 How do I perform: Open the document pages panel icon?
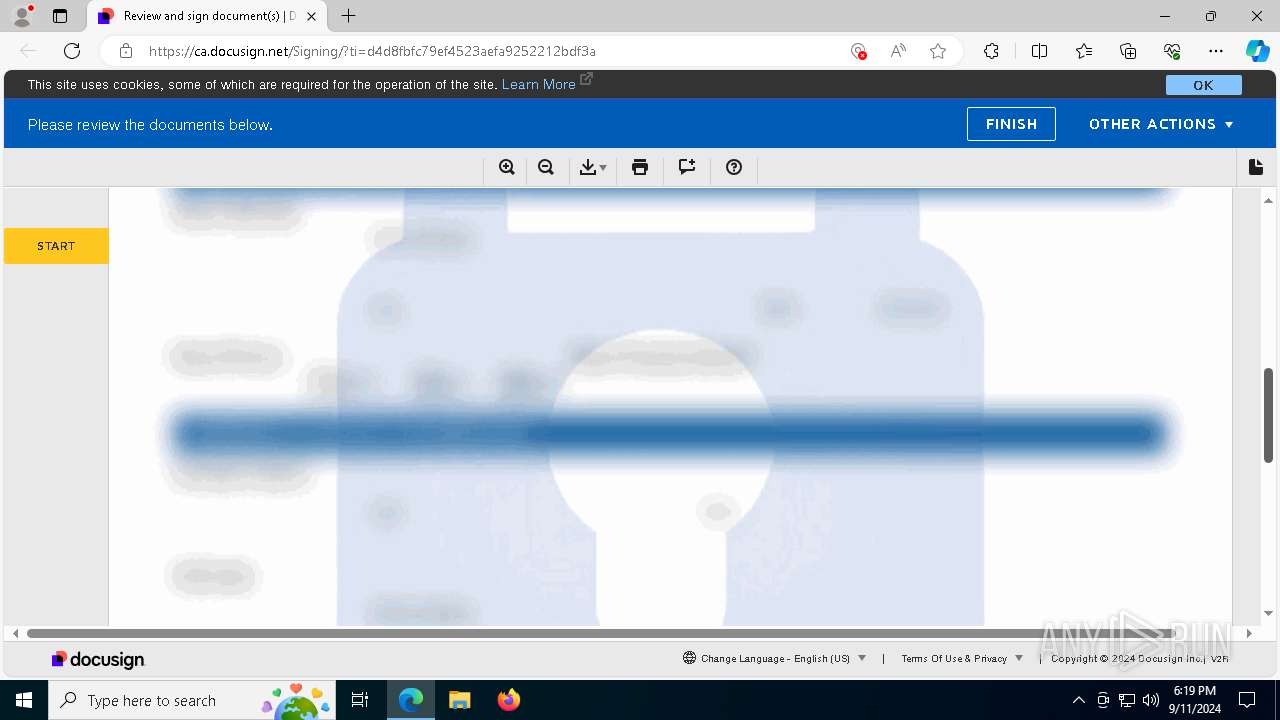pos(1256,167)
